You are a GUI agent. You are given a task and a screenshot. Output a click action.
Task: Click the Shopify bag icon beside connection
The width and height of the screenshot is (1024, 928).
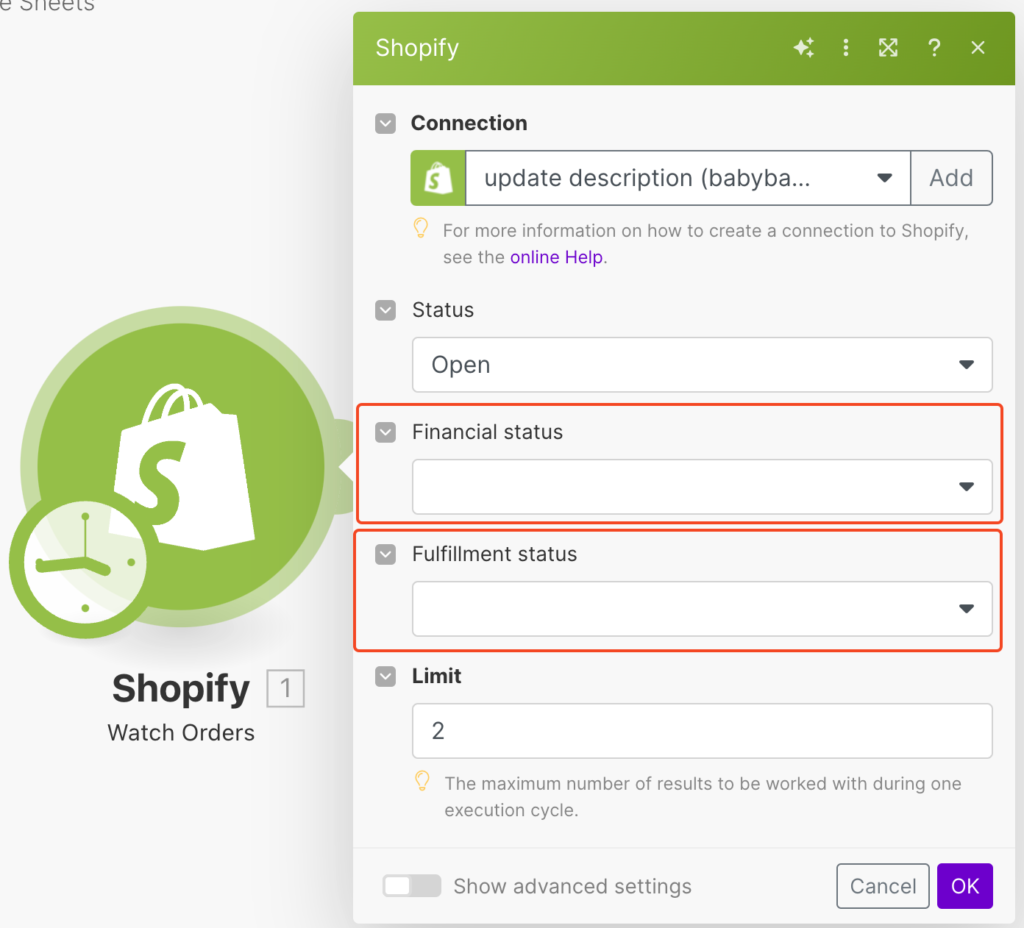click(x=438, y=178)
